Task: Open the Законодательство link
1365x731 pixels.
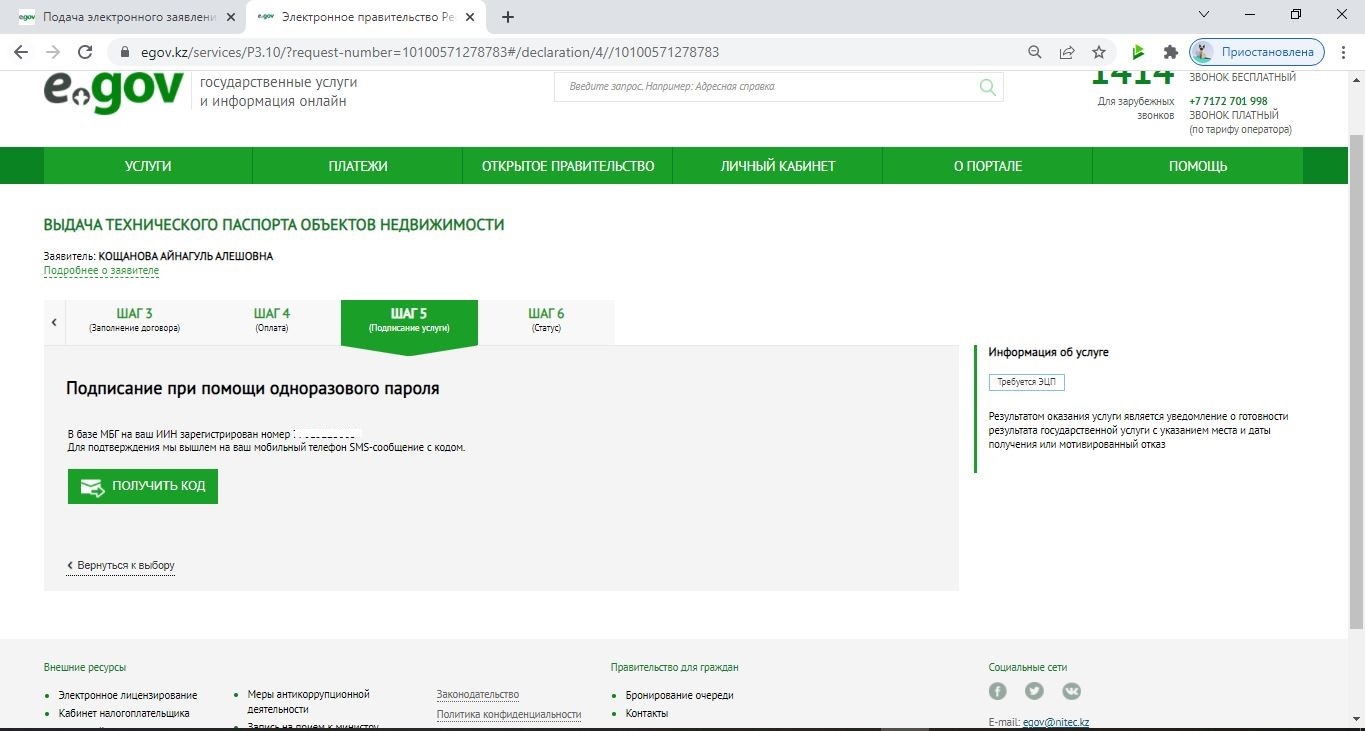Action: tap(478, 694)
